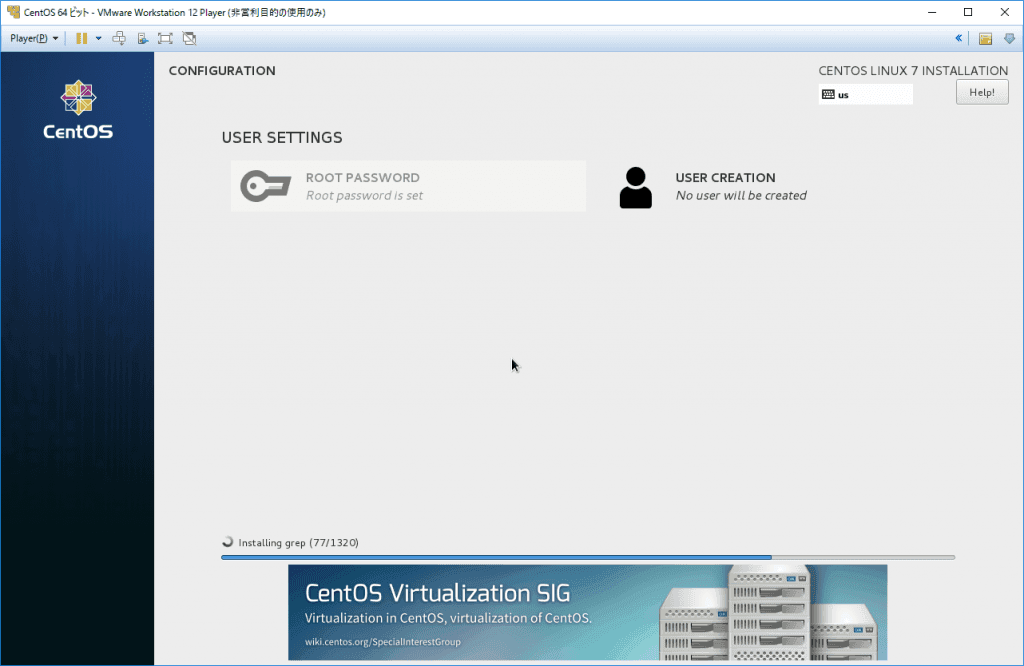1024x666 pixels.
Task: Click the installation progress bar
Action: (588, 557)
